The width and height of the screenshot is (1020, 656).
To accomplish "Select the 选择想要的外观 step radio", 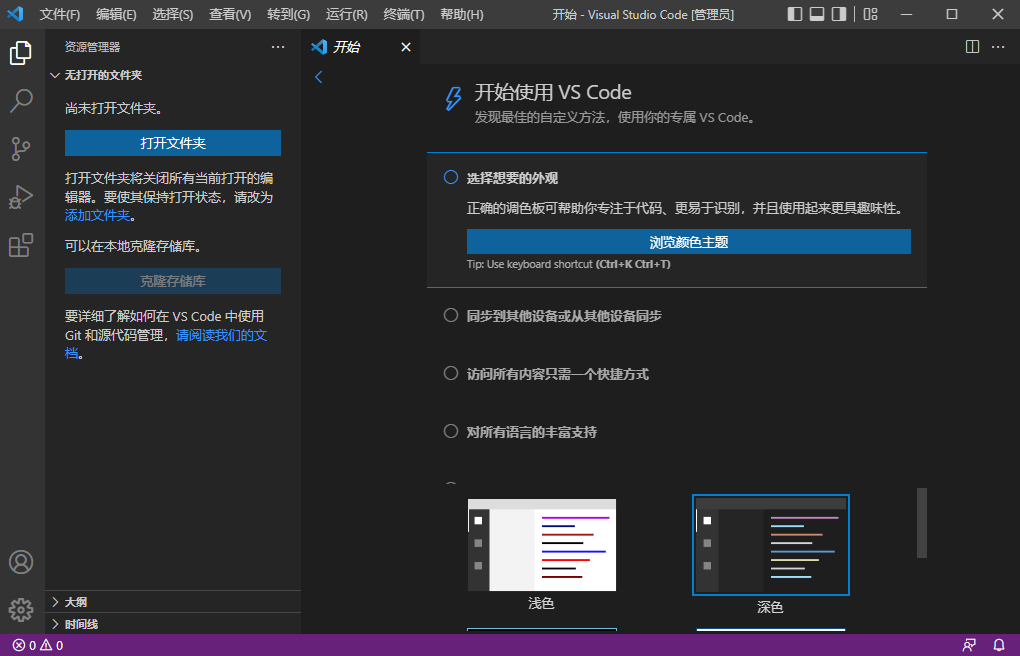I will pyautogui.click(x=451, y=177).
